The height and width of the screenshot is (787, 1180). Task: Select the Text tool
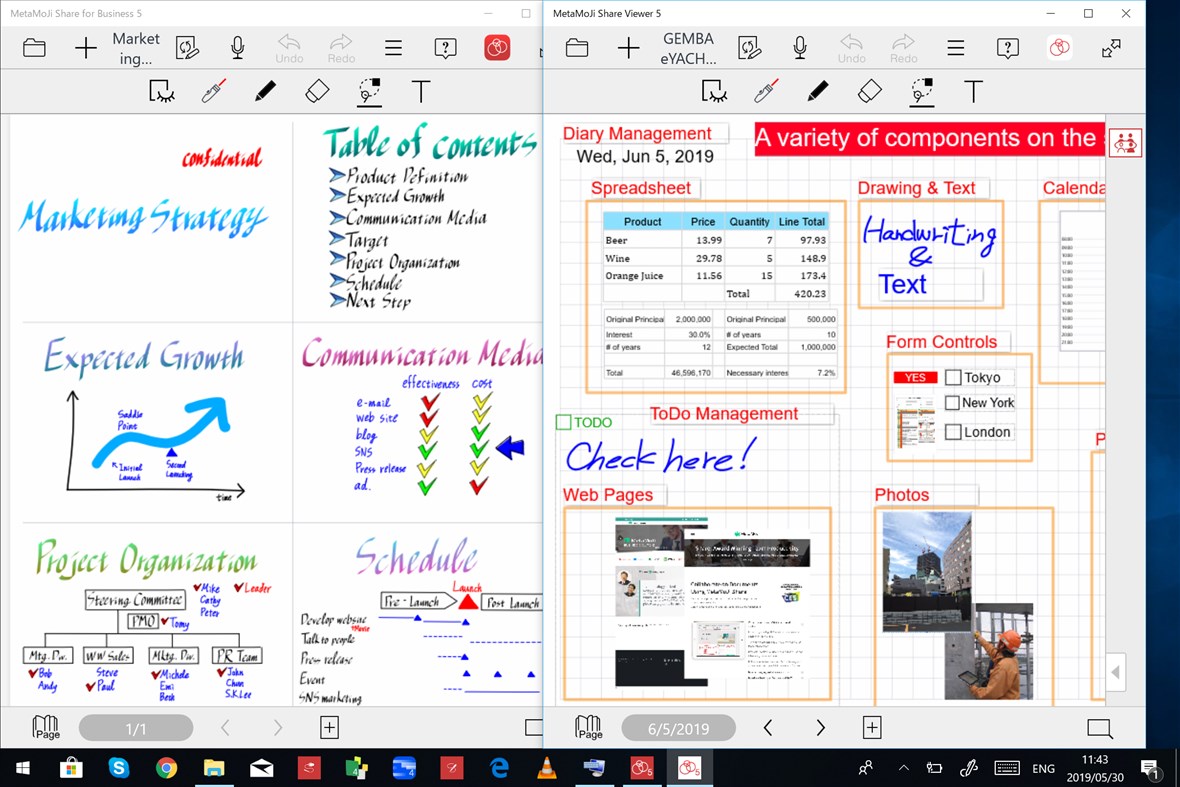(x=973, y=91)
